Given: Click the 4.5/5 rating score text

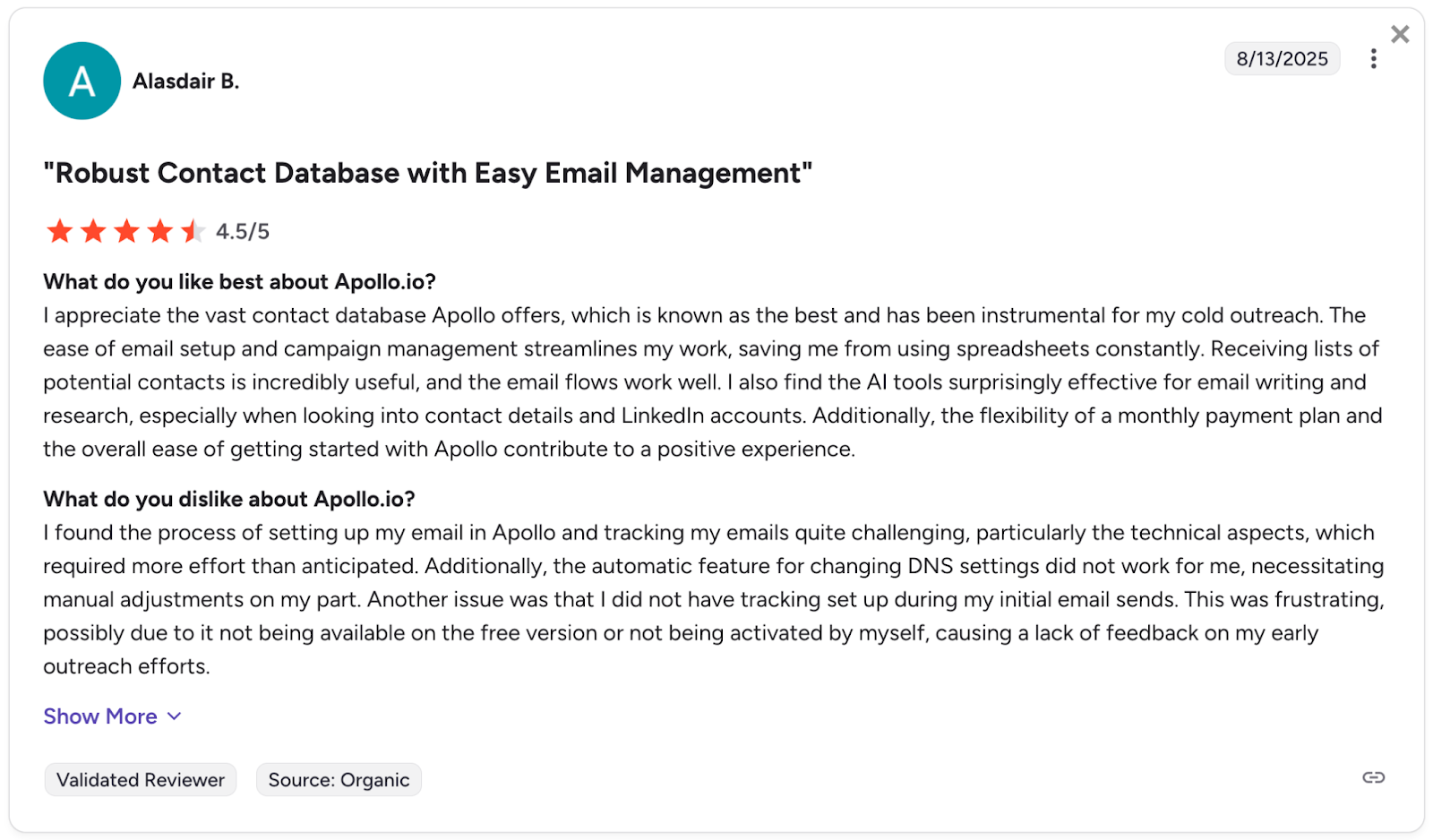Looking at the screenshot, I should (x=243, y=232).
